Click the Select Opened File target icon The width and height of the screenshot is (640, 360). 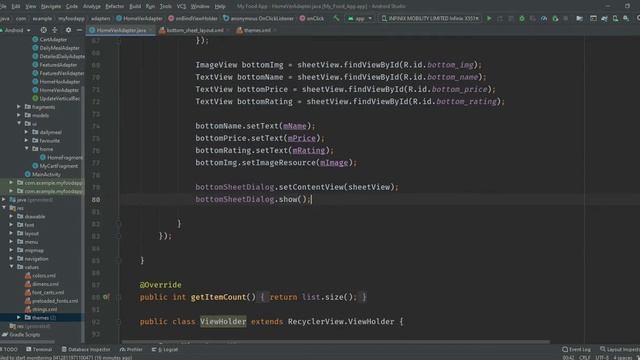43,30
